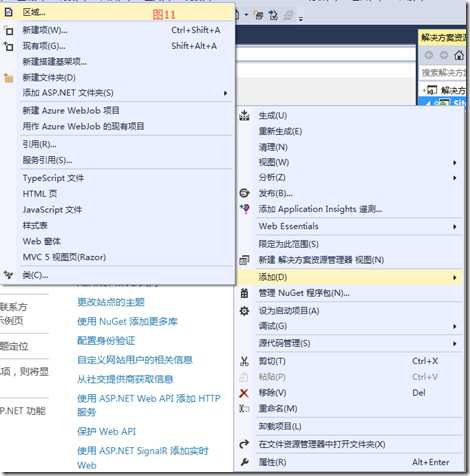Image resolution: width=470 pixels, height=476 pixels.
Task: Click the 属性 wrench icon
Action: click(x=244, y=462)
